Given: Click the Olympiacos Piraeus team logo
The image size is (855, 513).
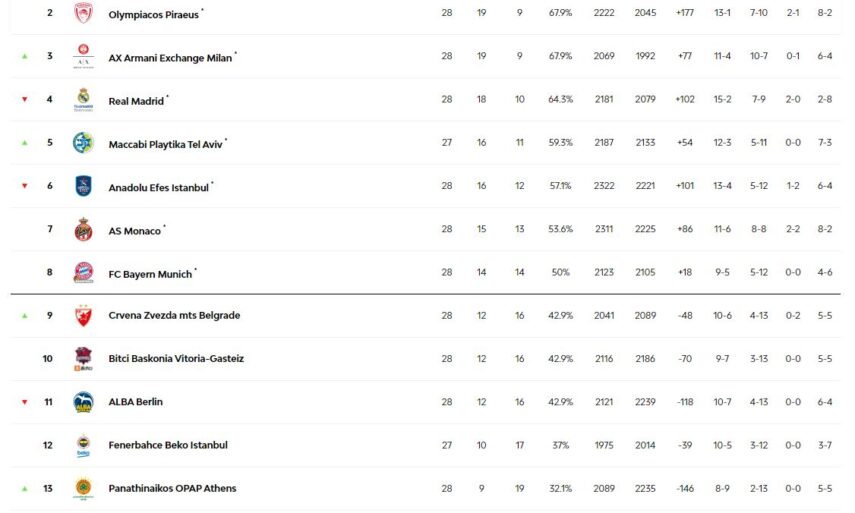Looking at the screenshot, I should 83,14.
